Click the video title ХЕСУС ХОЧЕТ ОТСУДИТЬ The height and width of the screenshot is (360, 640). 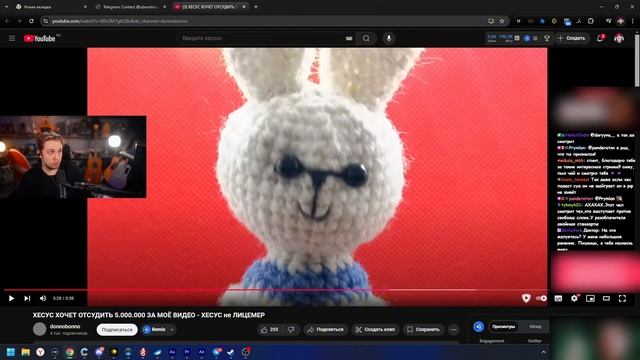[x=149, y=315]
